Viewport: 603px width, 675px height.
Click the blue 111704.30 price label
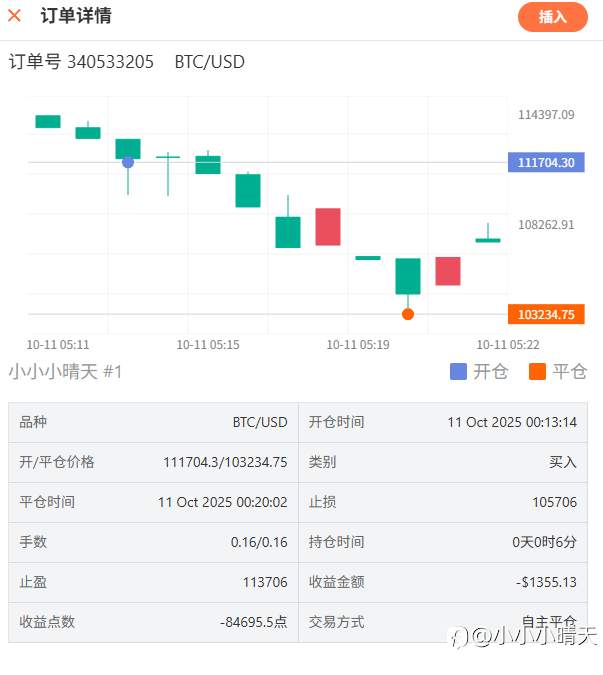546,163
